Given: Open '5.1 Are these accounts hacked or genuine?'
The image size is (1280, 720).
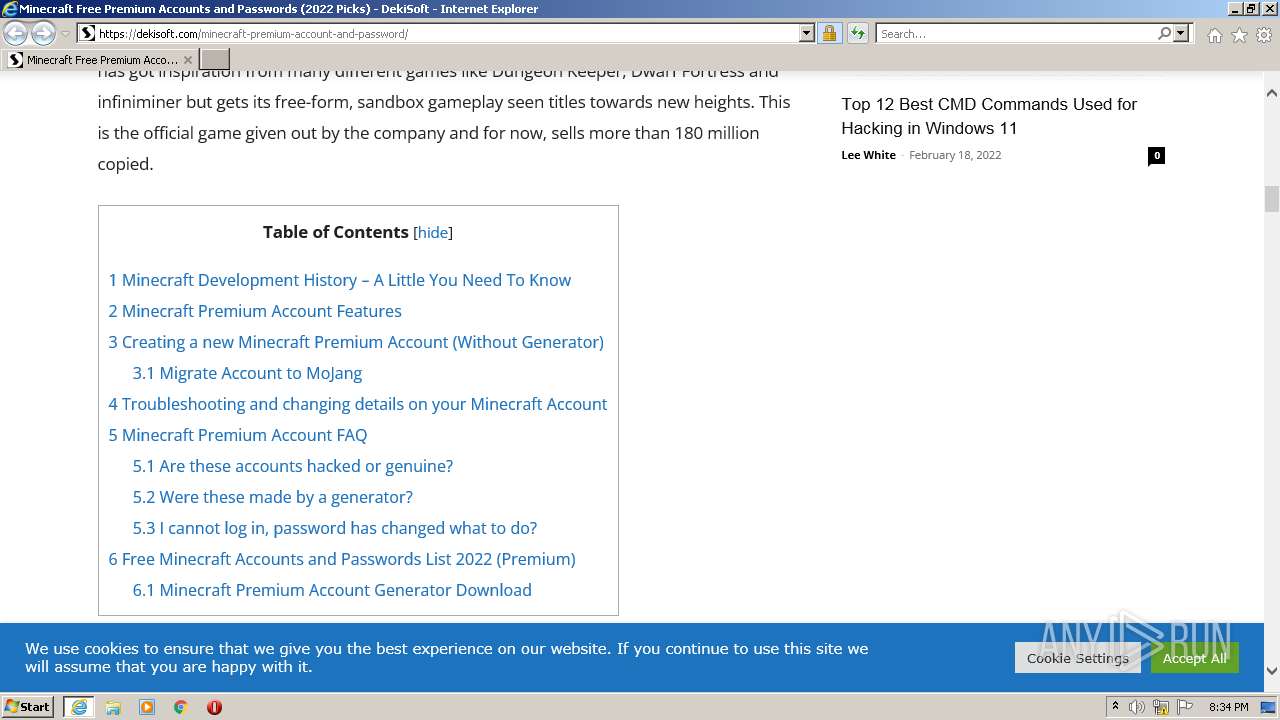Looking at the screenshot, I should pos(293,466).
